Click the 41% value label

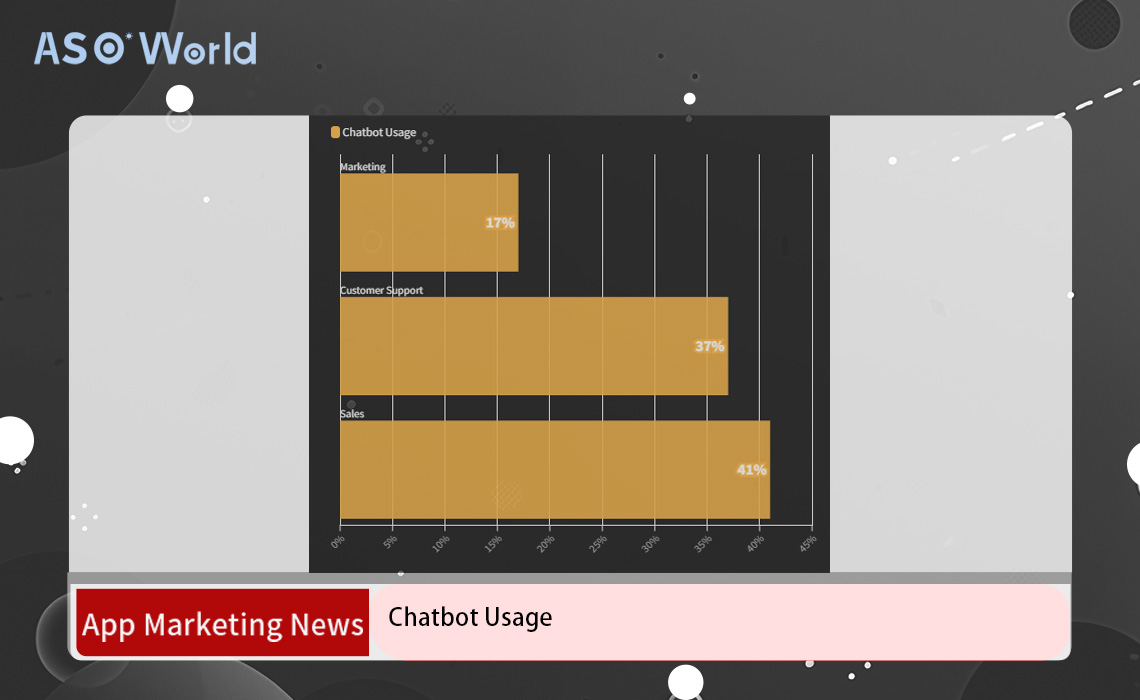coord(752,470)
